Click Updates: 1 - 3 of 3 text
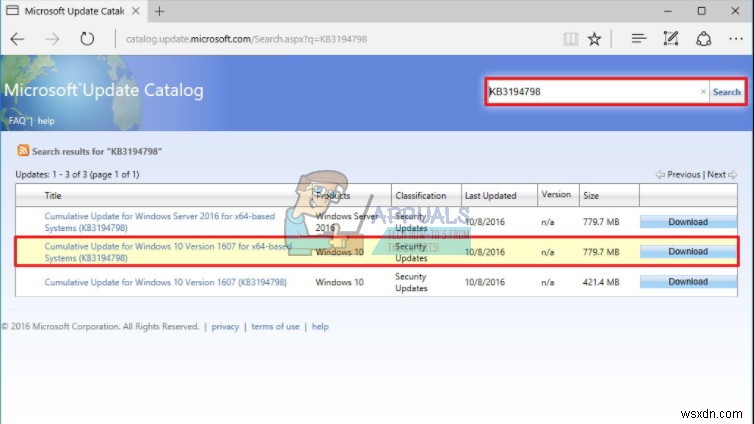 tap(77, 175)
